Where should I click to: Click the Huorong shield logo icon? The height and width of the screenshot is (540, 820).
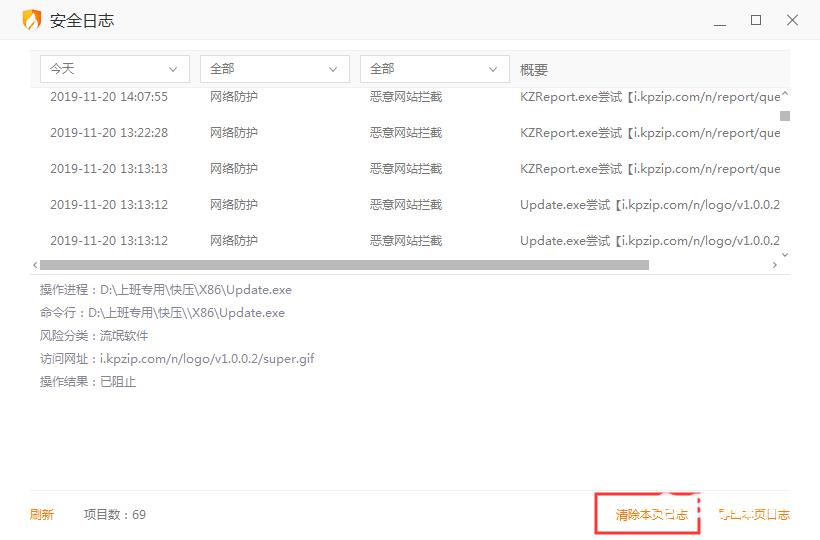coord(32,20)
